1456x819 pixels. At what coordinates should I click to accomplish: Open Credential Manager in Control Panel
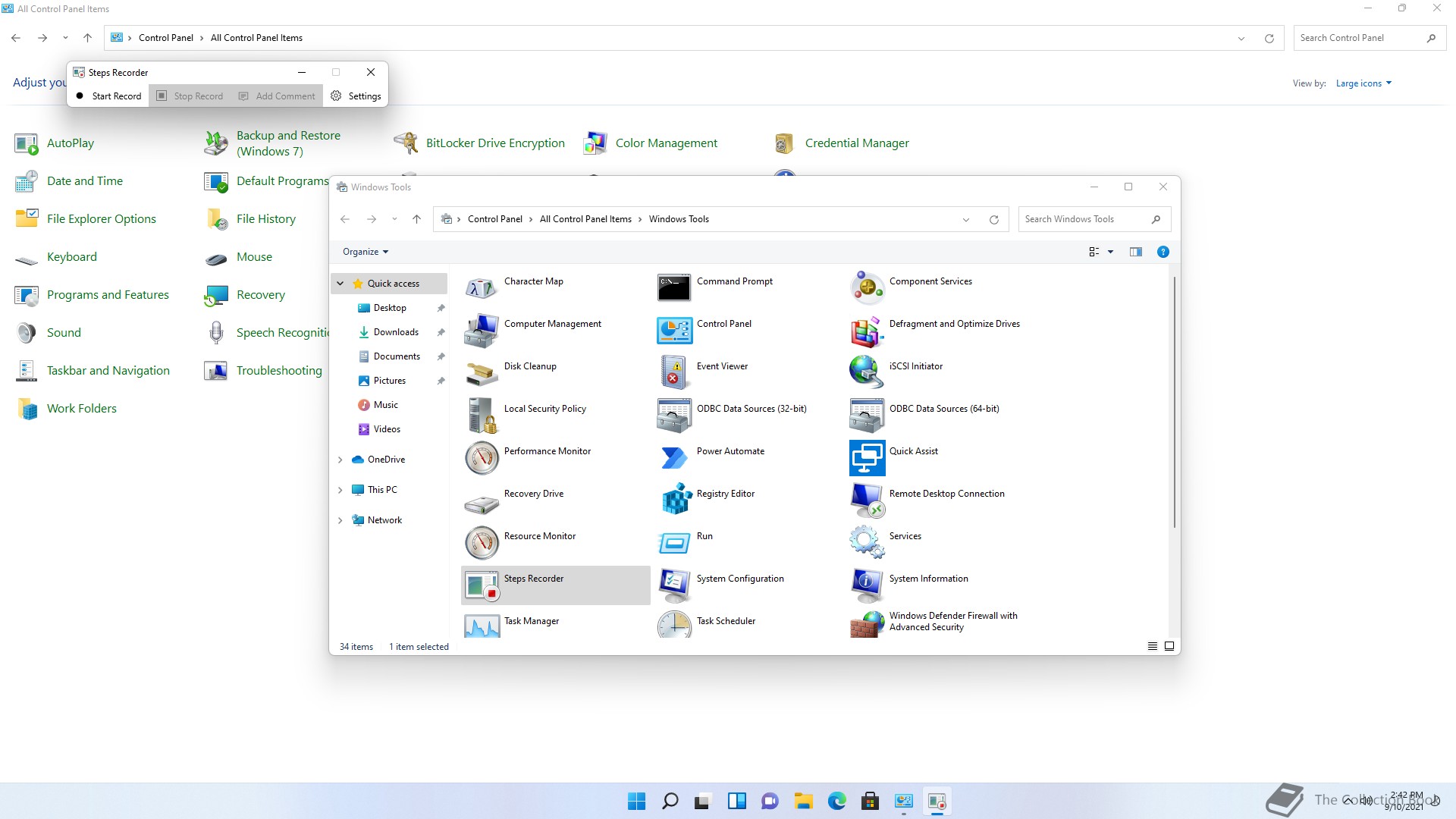coord(857,143)
